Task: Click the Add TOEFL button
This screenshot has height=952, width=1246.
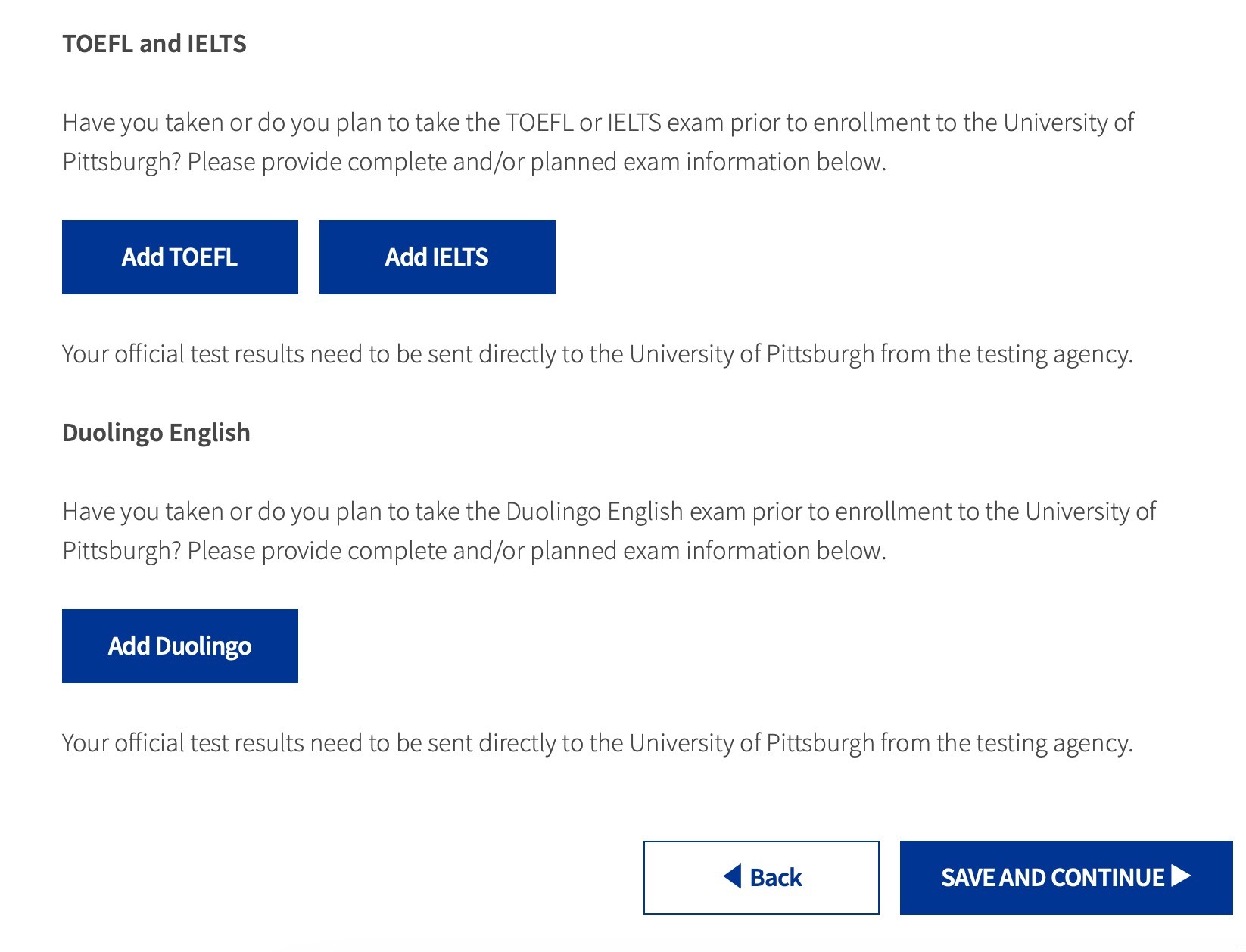Action: [179, 257]
